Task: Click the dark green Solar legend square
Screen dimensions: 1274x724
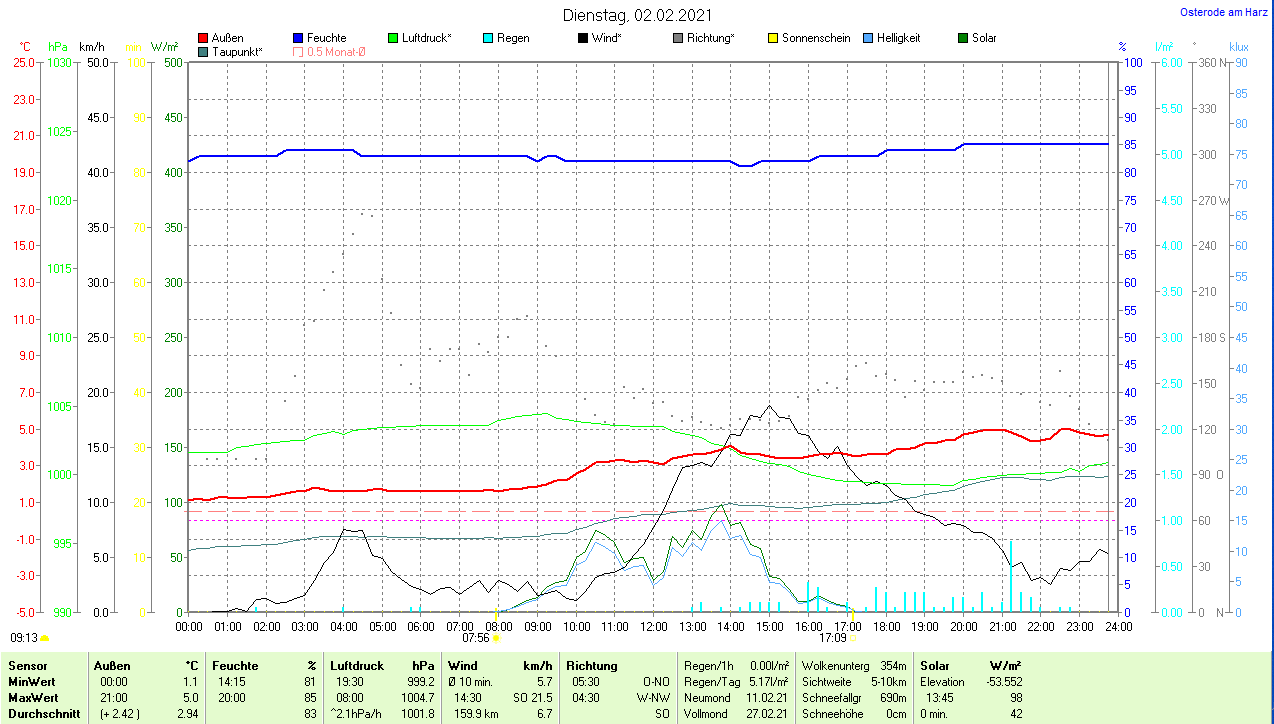Action: [x=963, y=38]
